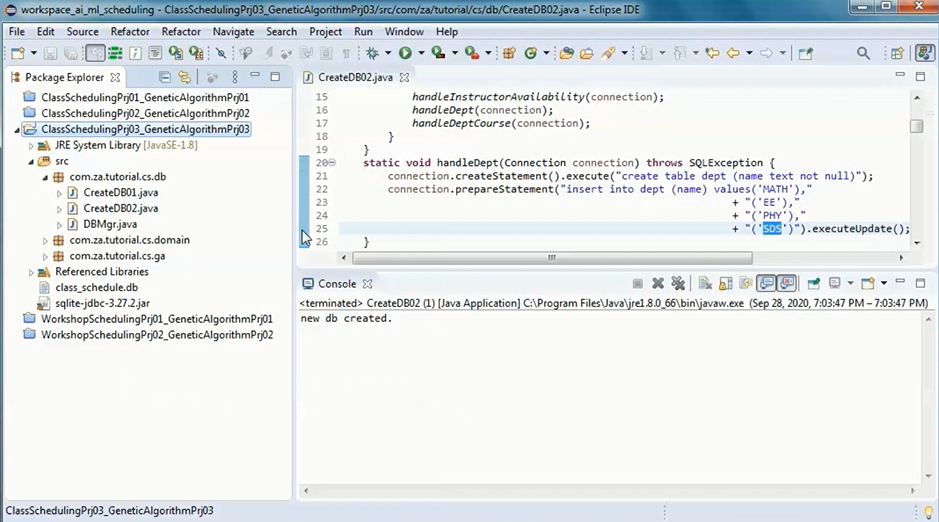Click Collapse All in Package Explorer

click(x=165, y=77)
